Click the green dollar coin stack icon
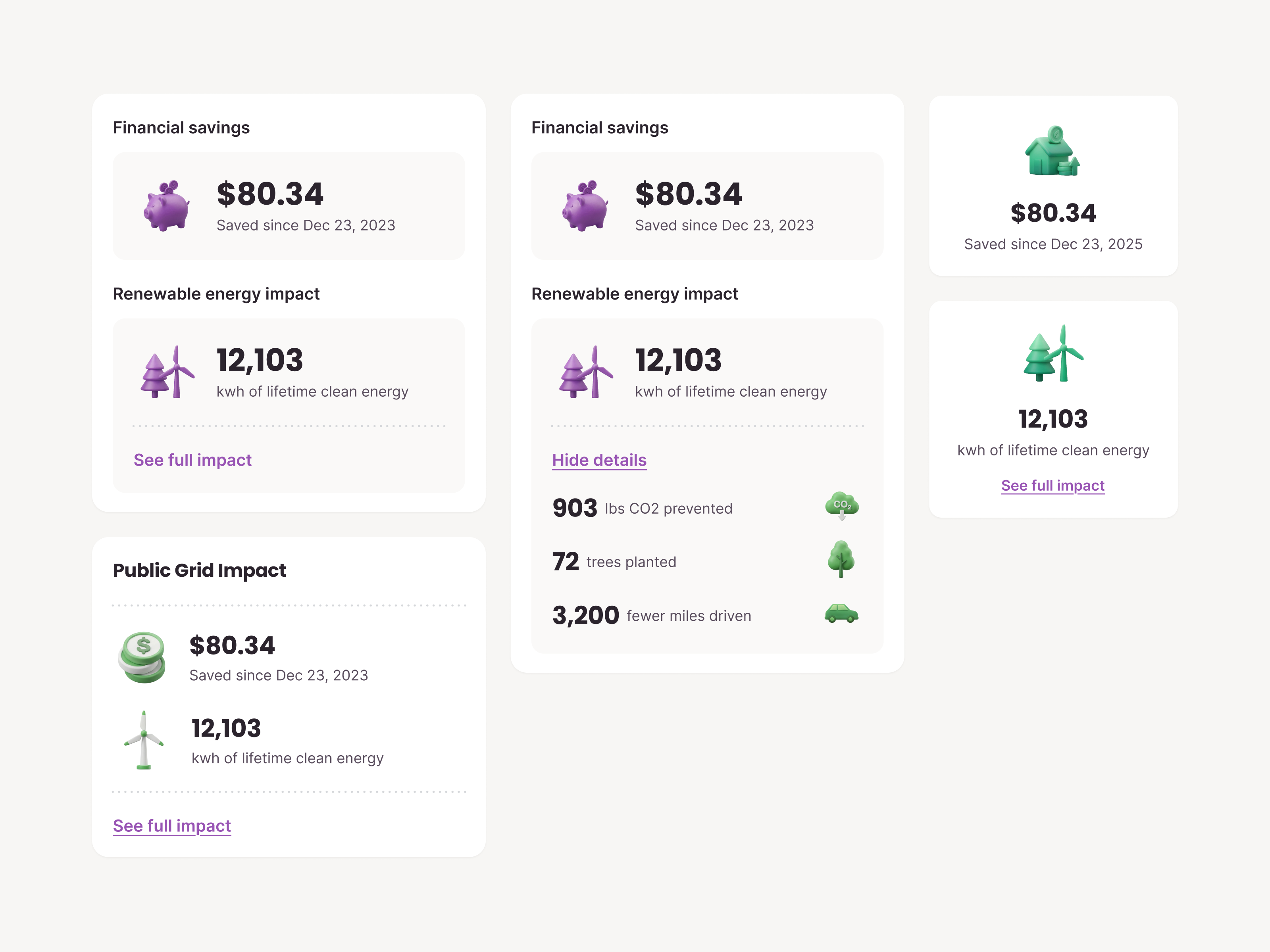 [x=142, y=657]
